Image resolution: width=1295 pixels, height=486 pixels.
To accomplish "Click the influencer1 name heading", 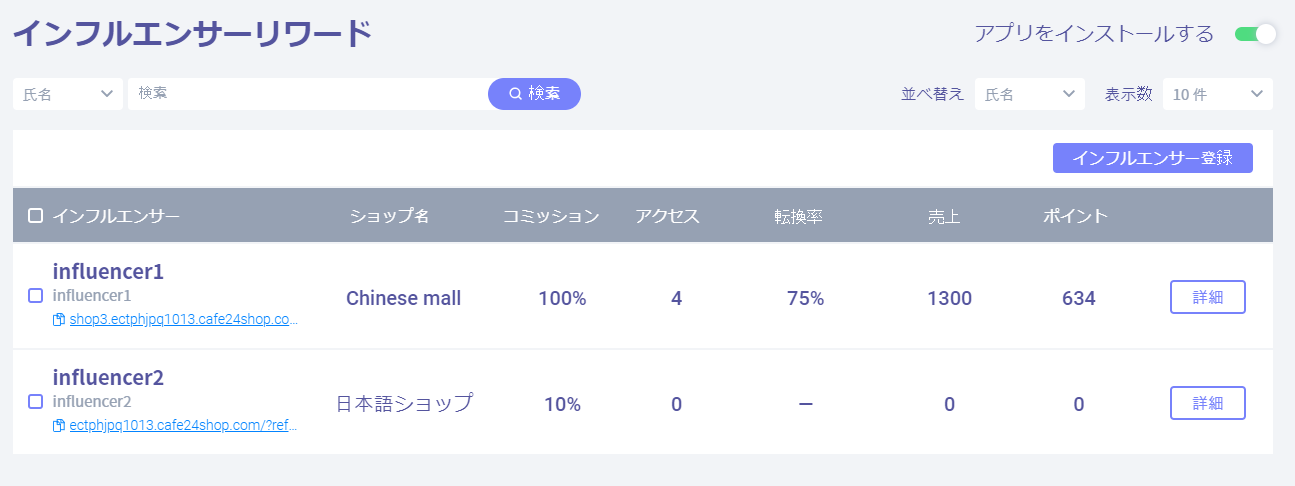I will [x=108, y=271].
